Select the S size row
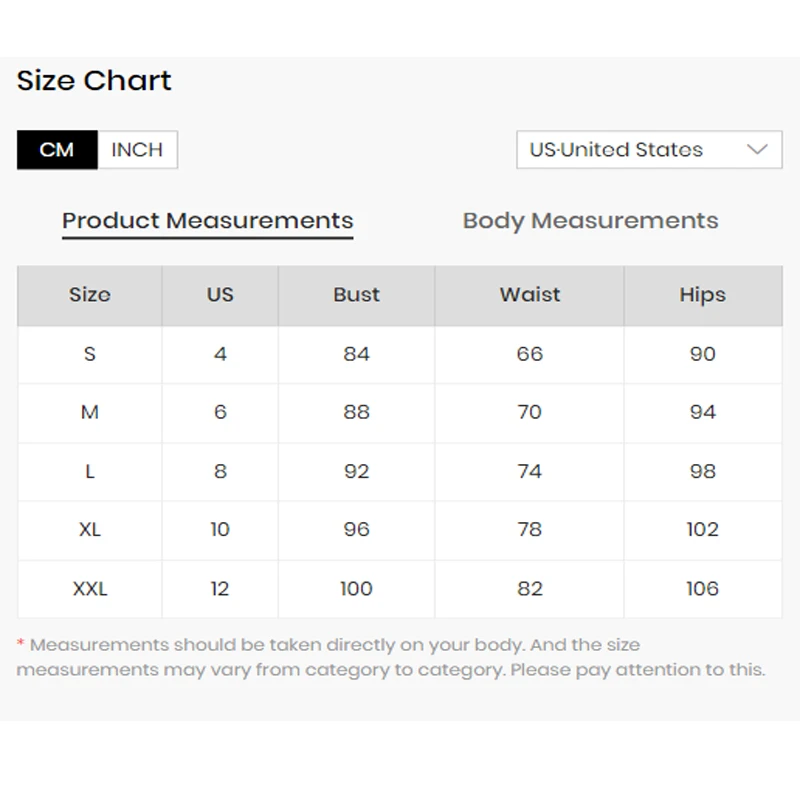This screenshot has width=800, height=800. point(90,354)
